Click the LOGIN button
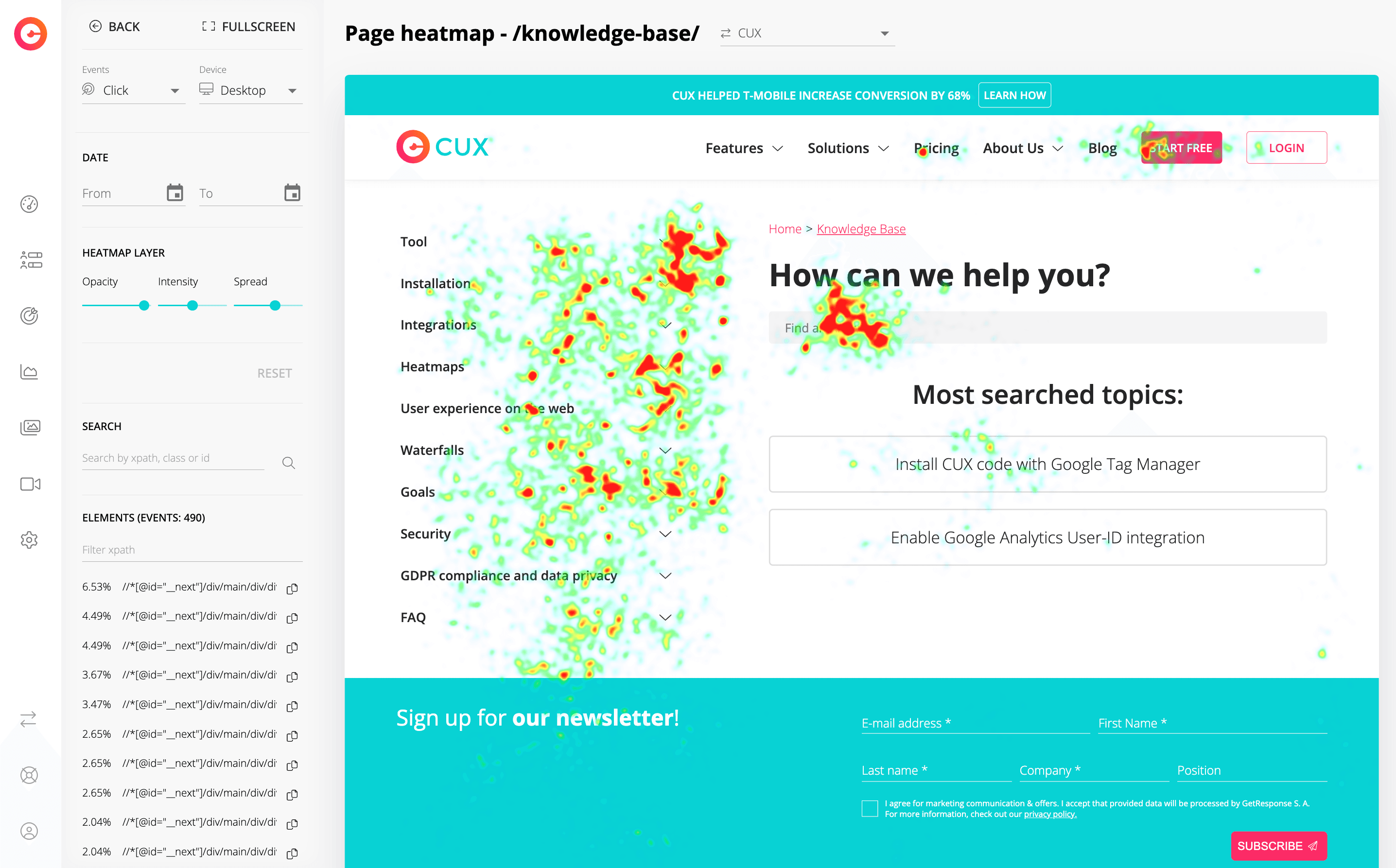1396x868 pixels. click(1286, 148)
